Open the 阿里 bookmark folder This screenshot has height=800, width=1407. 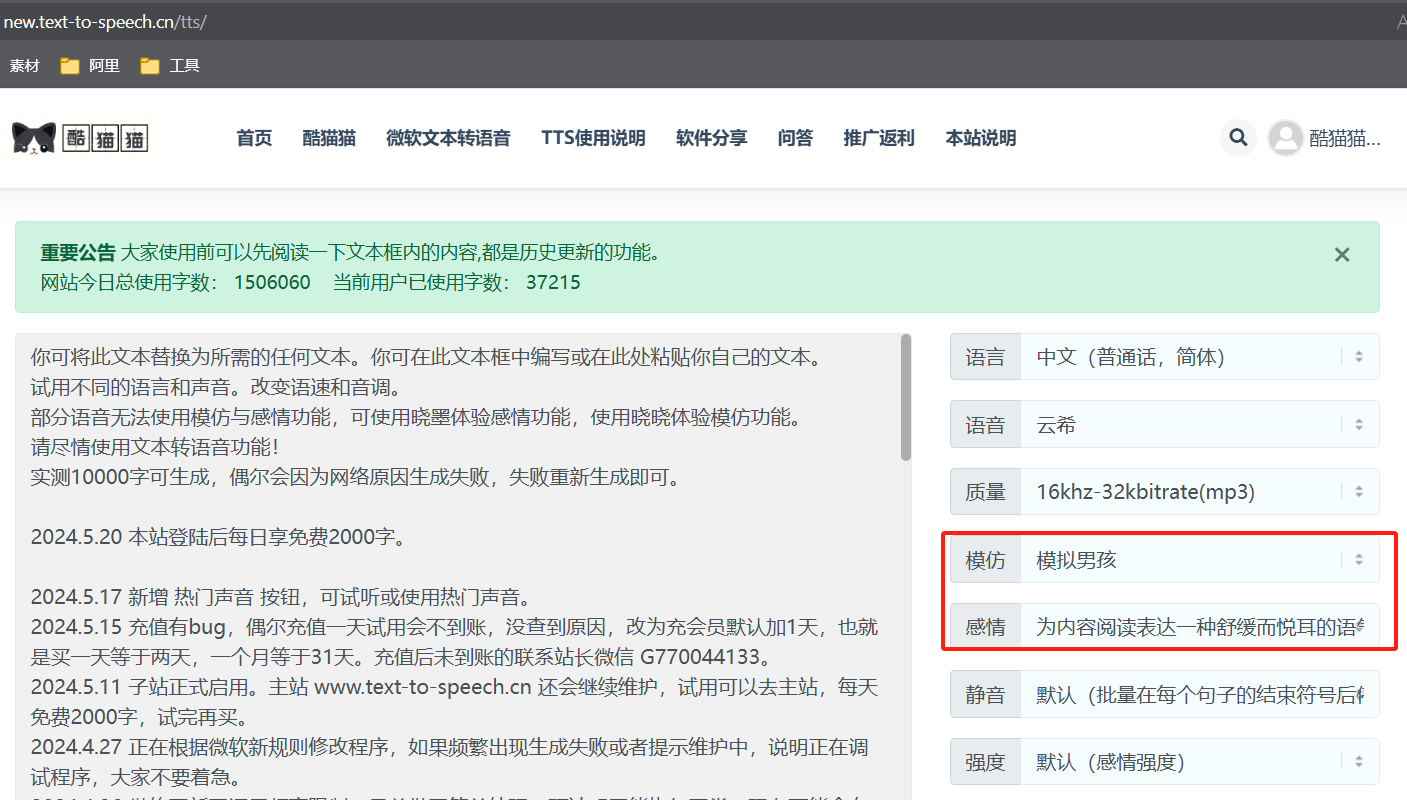click(x=90, y=66)
